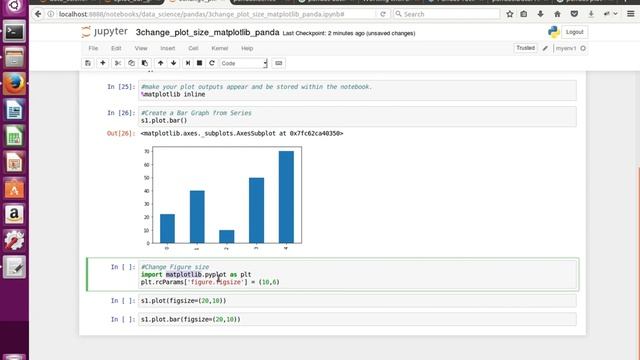Screen dimensions: 640x360
Task: Click the import matplotlib.pyplot as plt line
Action: tap(196, 274)
